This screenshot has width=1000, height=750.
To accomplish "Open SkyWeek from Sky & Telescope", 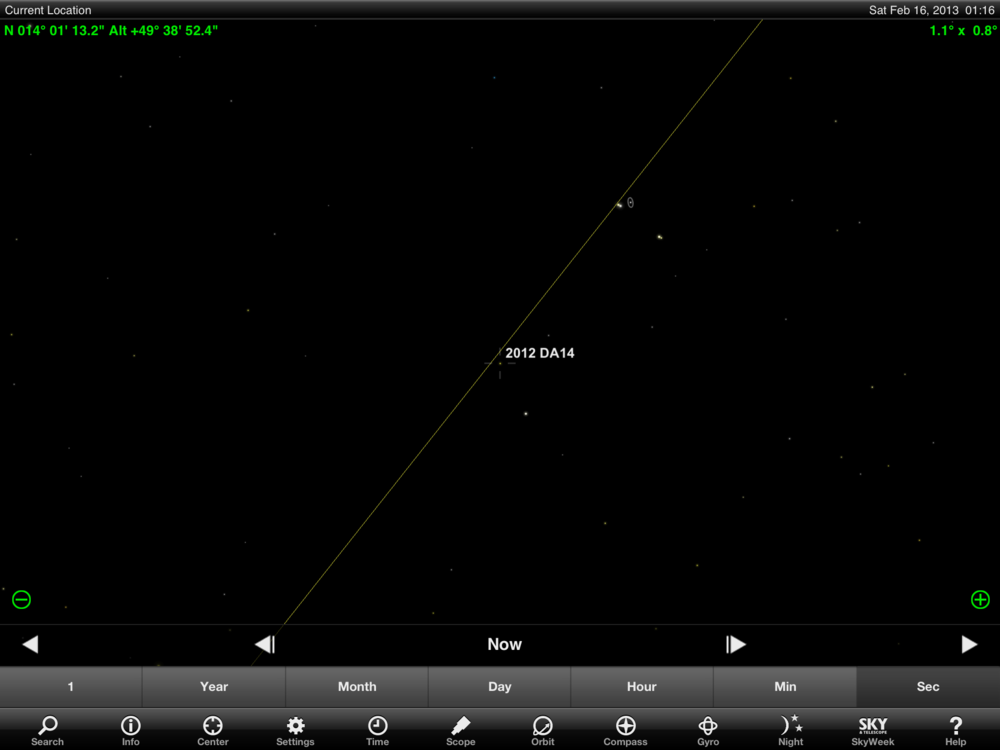I will tap(873, 729).
